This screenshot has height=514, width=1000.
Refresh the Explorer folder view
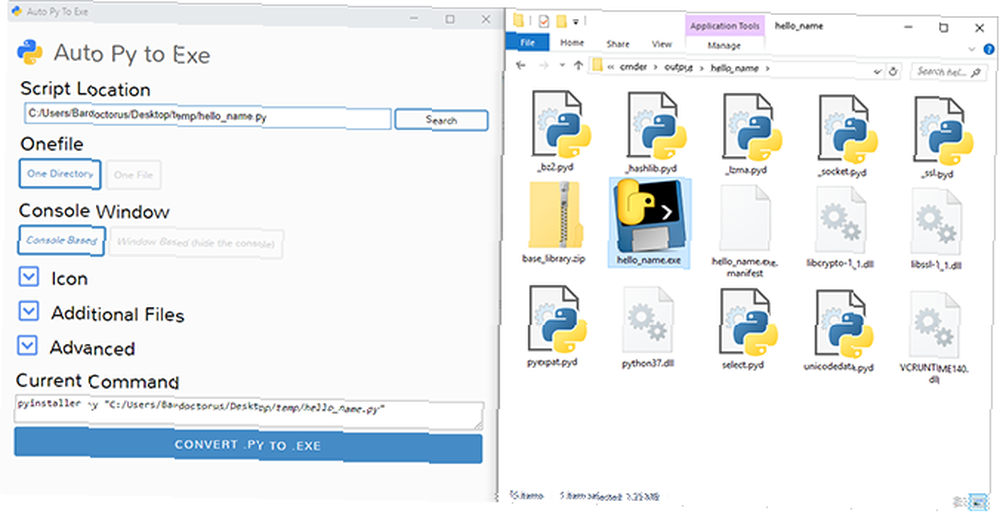[x=893, y=71]
